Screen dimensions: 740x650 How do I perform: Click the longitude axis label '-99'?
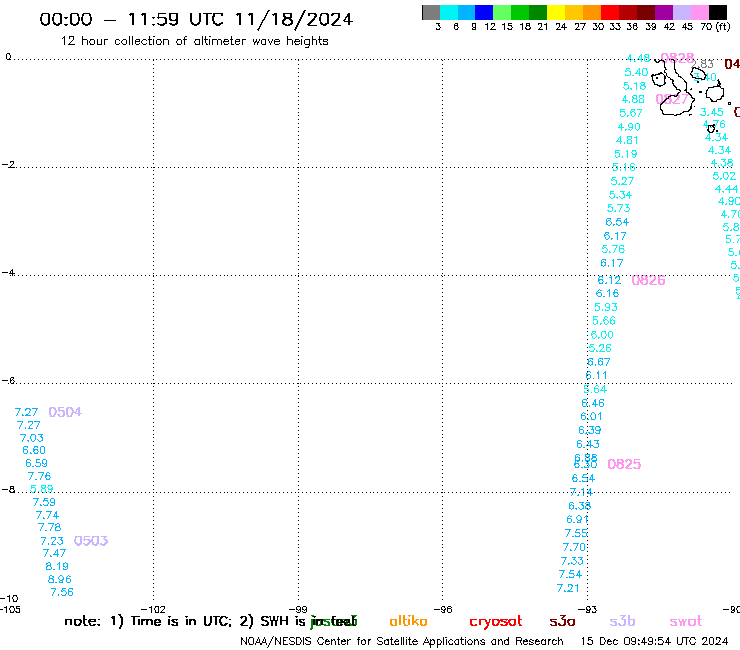(298, 609)
